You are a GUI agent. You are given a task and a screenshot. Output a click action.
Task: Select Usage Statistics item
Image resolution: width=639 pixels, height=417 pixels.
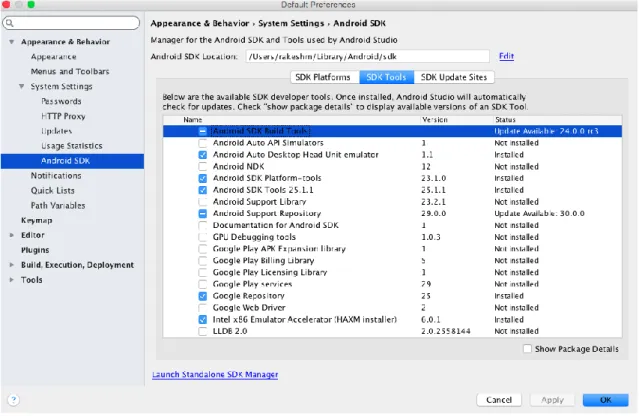72,146
